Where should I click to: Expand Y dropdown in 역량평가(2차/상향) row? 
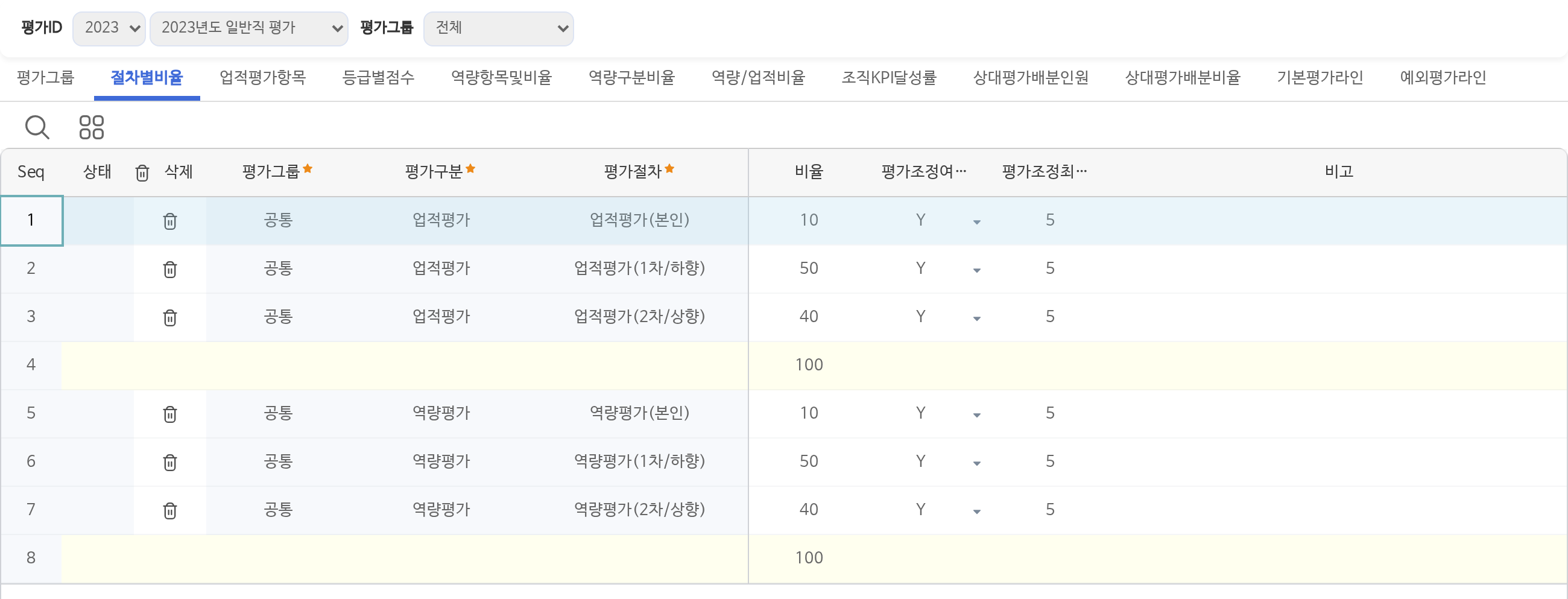[x=976, y=512]
